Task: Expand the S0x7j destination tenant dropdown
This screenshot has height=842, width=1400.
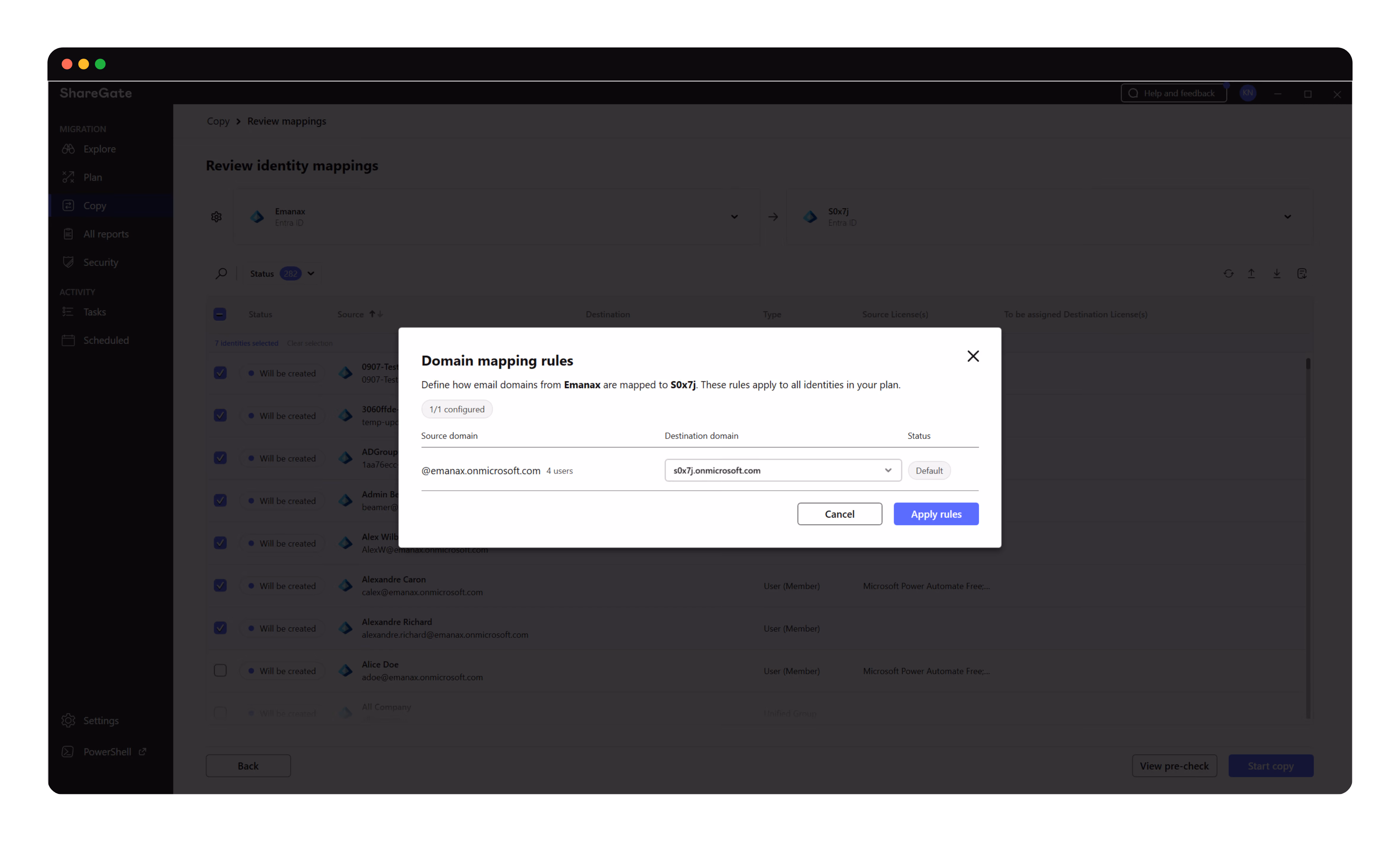Action: (x=1287, y=217)
